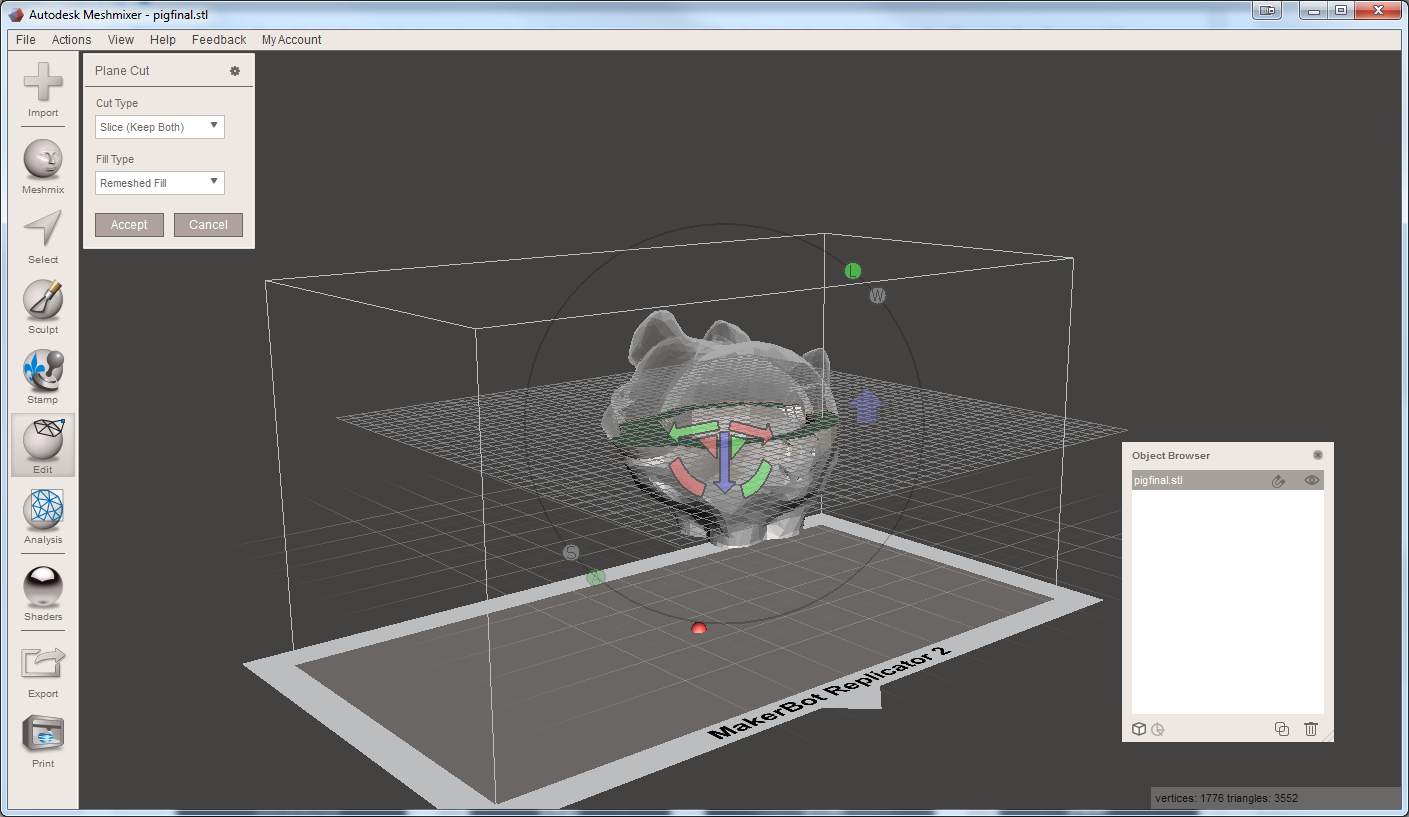Image resolution: width=1409 pixels, height=817 pixels.
Task: Open the Feedback menu
Action: (x=219, y=40)
